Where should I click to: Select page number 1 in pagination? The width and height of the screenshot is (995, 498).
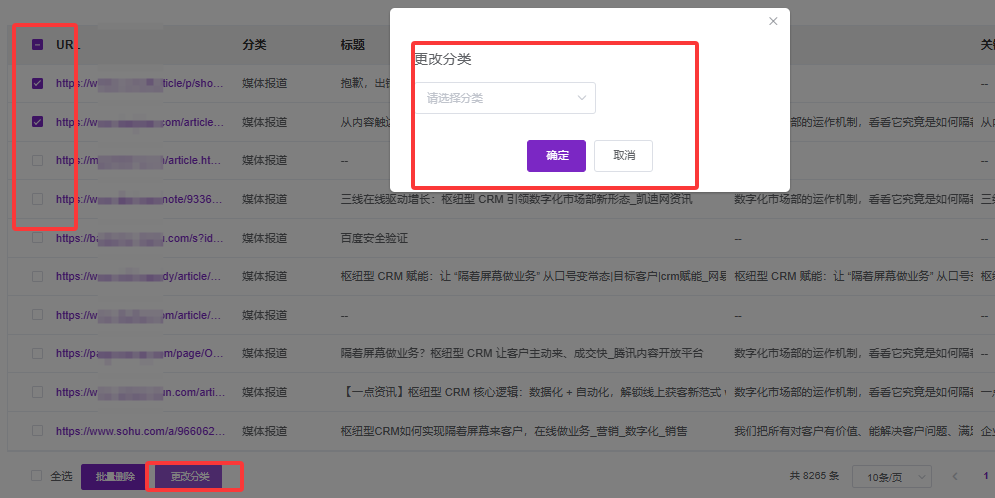pyautogui.click(x=986, y=477)
